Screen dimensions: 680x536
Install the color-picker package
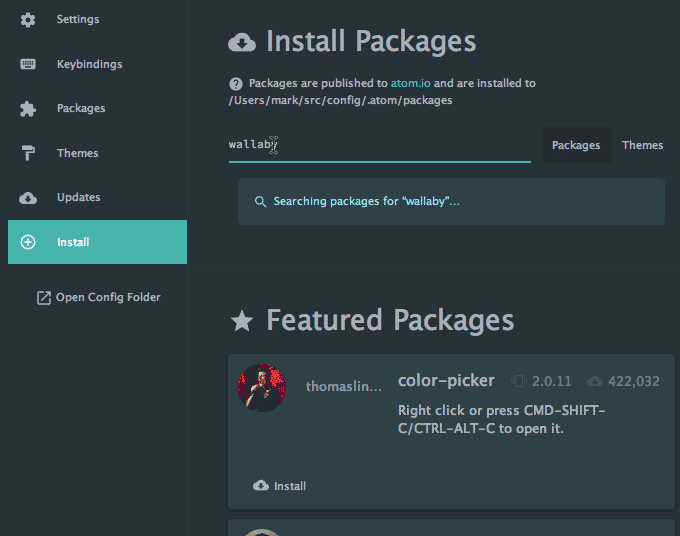tap(280, 486)
